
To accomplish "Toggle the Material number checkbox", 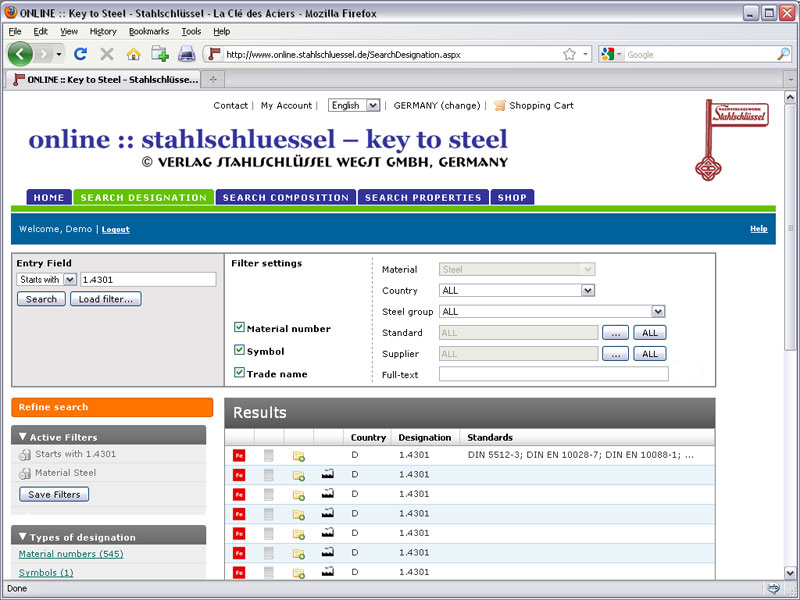I will [239, 327].
